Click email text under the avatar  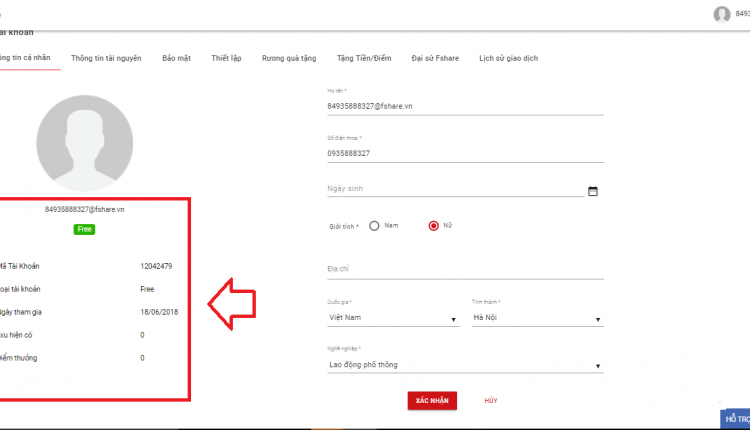[85, 209]
